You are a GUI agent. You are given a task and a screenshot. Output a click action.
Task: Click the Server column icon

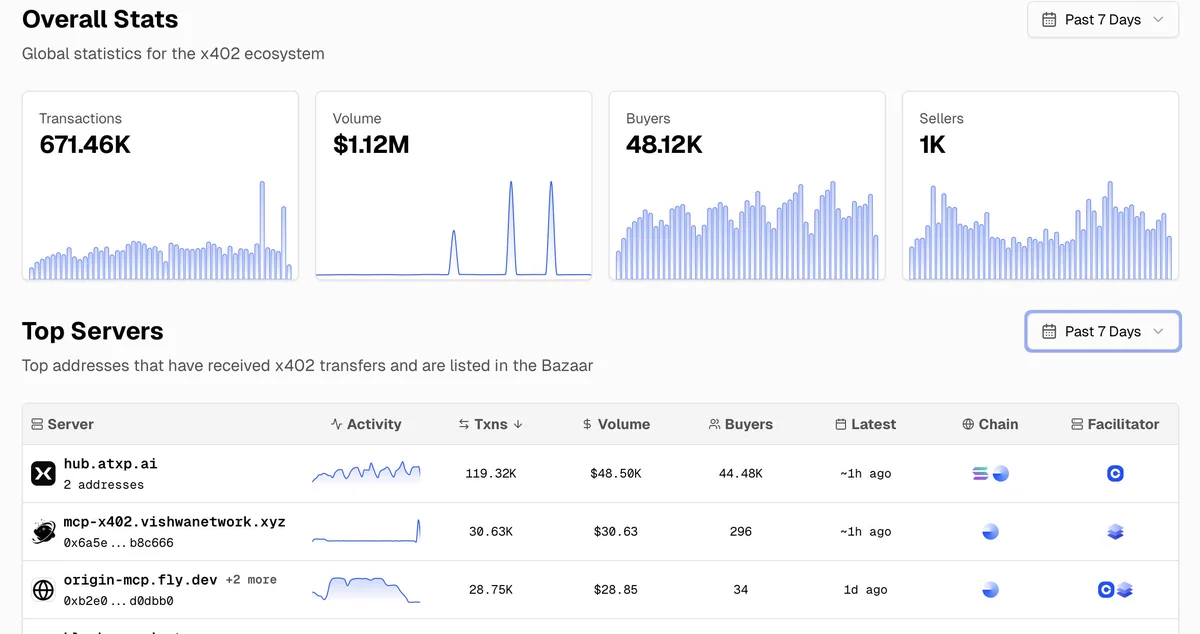tap(37, 424)
